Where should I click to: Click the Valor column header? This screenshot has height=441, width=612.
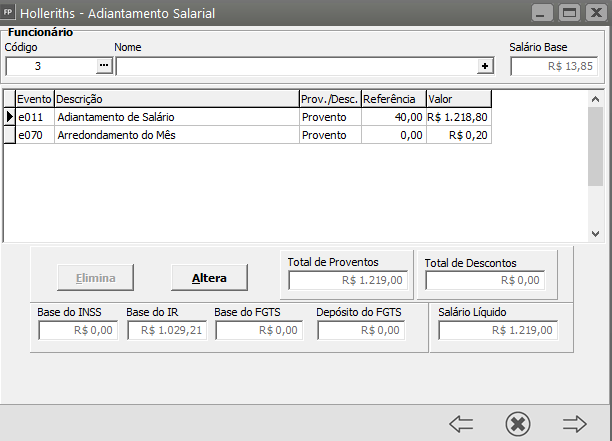[x=458, y=99]
